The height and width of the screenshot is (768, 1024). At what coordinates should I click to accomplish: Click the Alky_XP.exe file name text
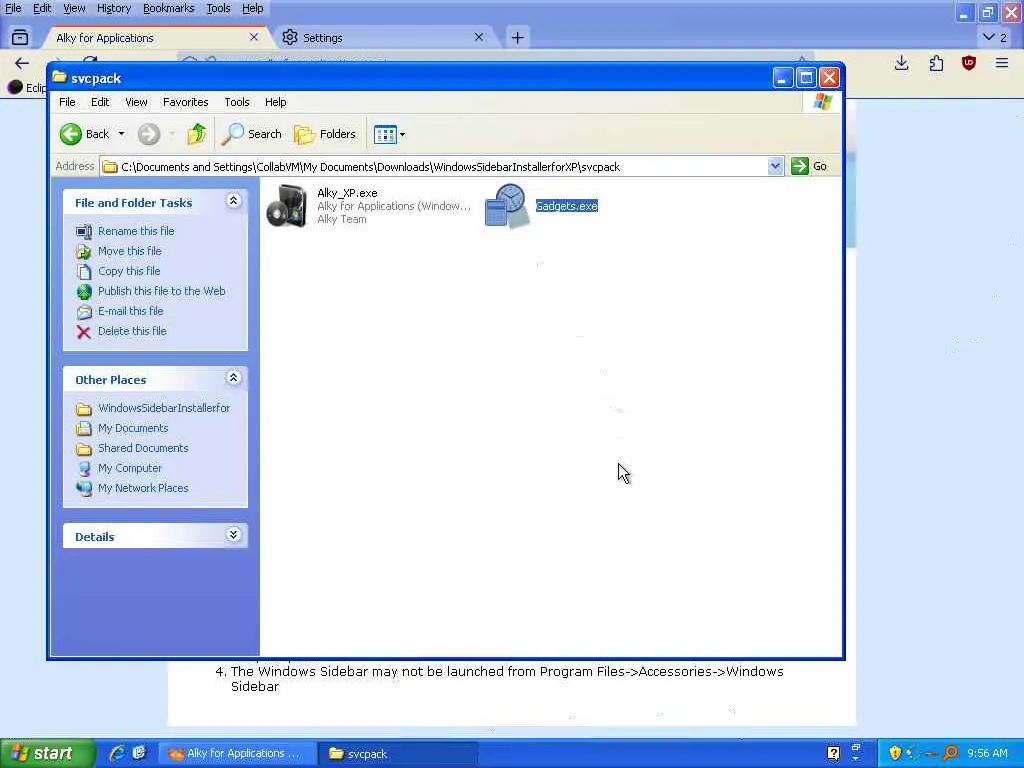pyautogui.click(x=347, y=193)
